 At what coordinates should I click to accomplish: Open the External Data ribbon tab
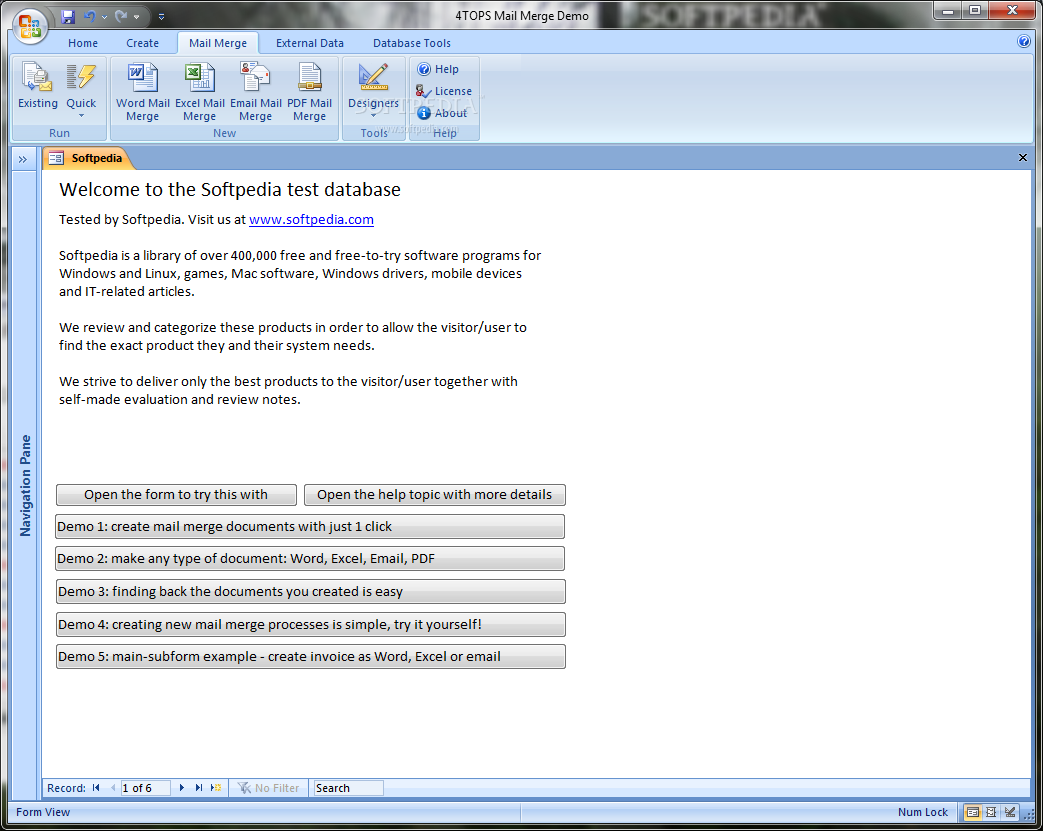[310, 43]
